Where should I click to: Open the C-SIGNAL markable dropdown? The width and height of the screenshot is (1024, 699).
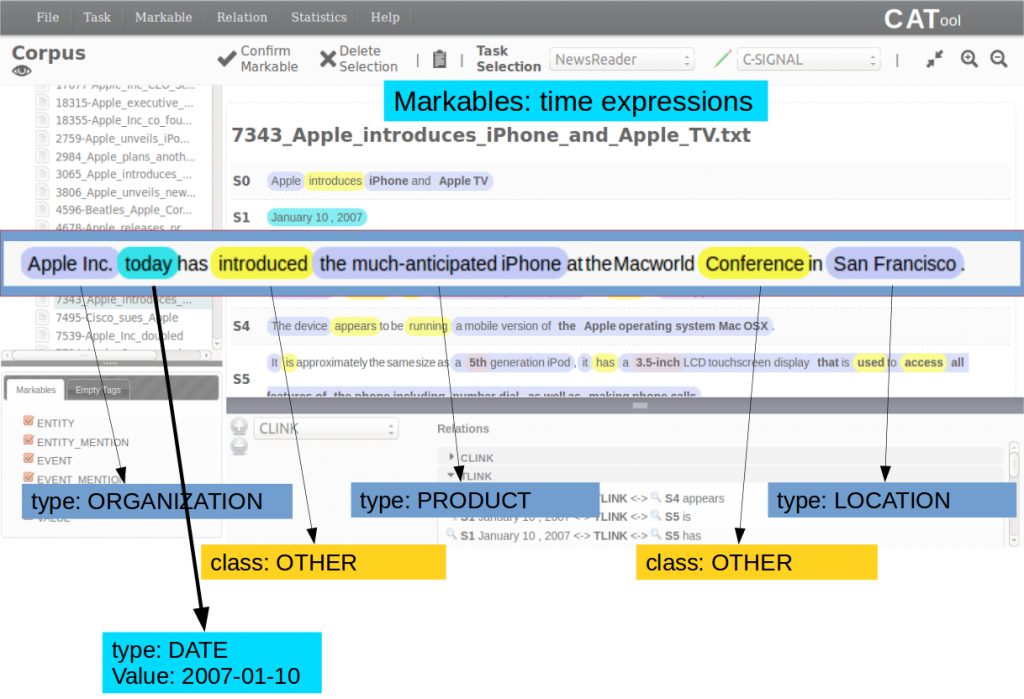(x=808, y=59)
